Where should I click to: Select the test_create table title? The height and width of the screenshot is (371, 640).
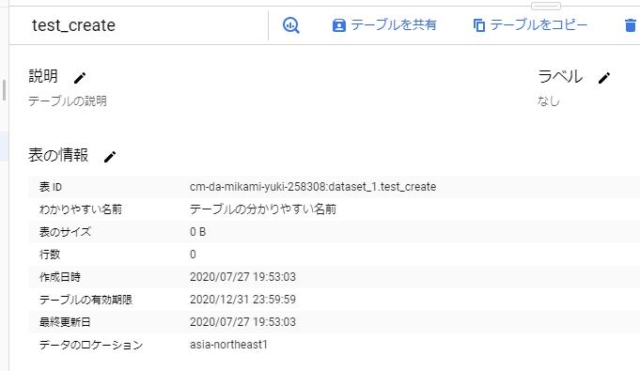coord(74,25)
